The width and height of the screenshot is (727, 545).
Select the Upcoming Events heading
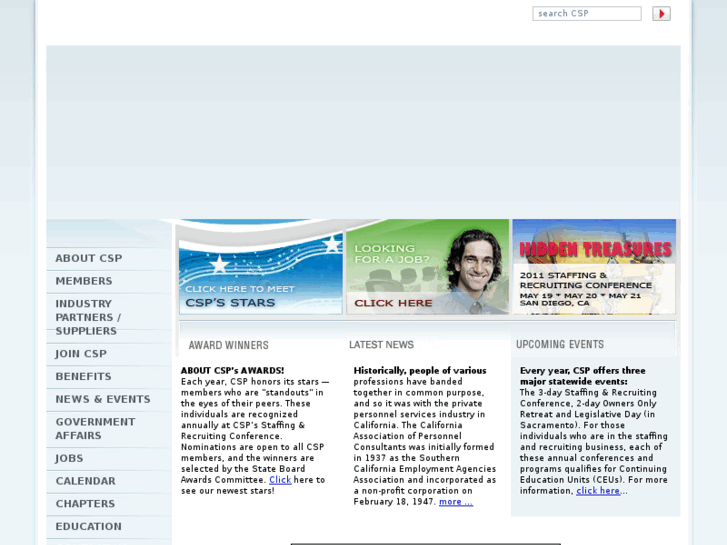[560, 344]
